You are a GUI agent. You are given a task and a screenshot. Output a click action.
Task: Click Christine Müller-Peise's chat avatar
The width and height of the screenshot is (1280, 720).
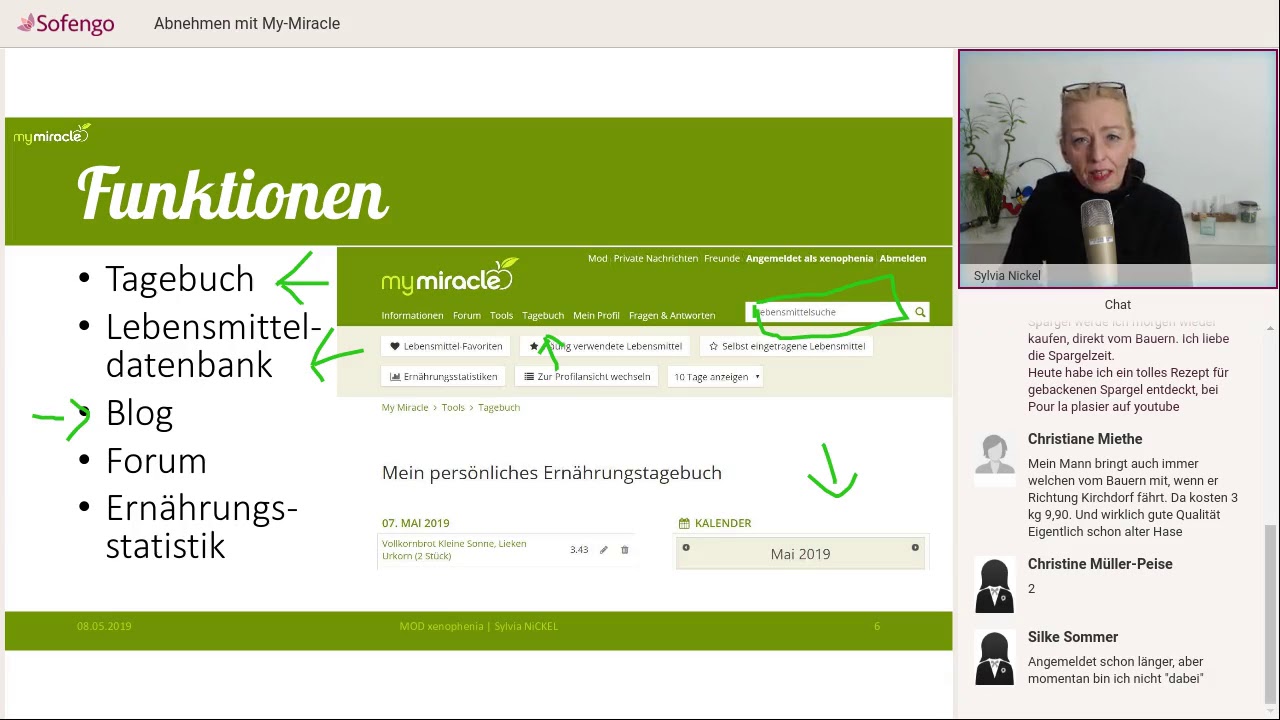[994, 585]
